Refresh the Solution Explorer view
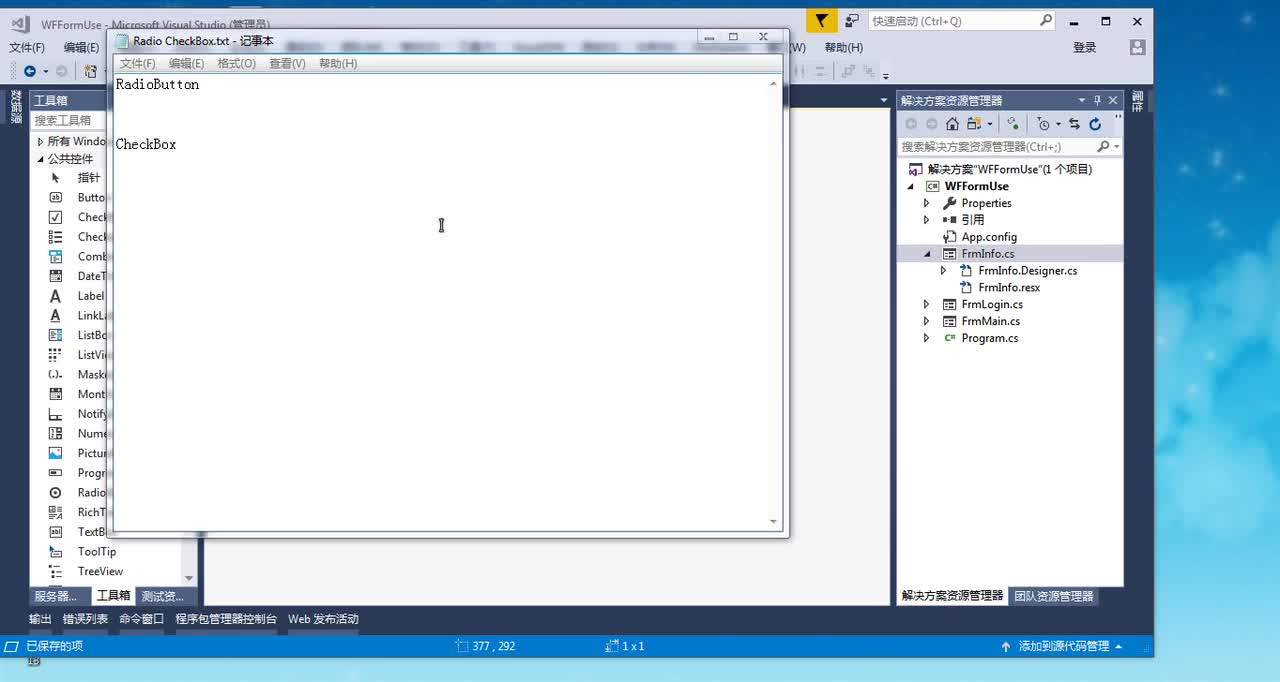Image resolution: width=1280 pixels, height=682 pixels. 1095,124
